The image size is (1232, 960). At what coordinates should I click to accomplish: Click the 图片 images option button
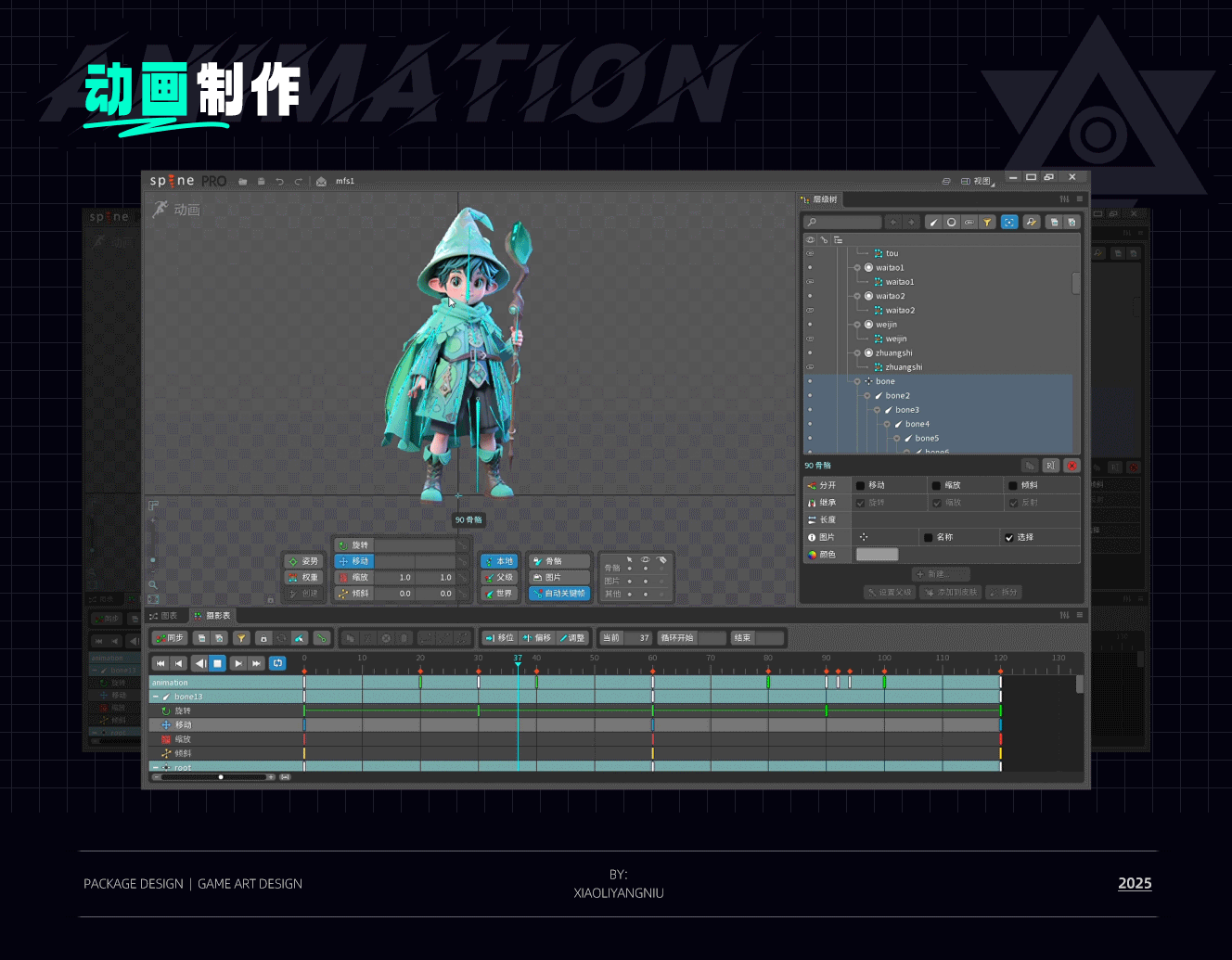tap(559, 577)
